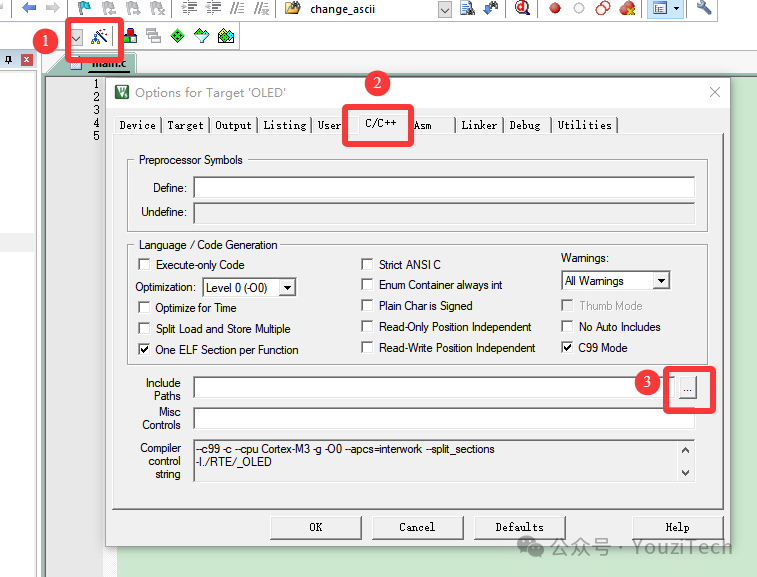Click the Misc Controls text field
The width and height of the screenshot is (757, 577).
tap(444, 418)
